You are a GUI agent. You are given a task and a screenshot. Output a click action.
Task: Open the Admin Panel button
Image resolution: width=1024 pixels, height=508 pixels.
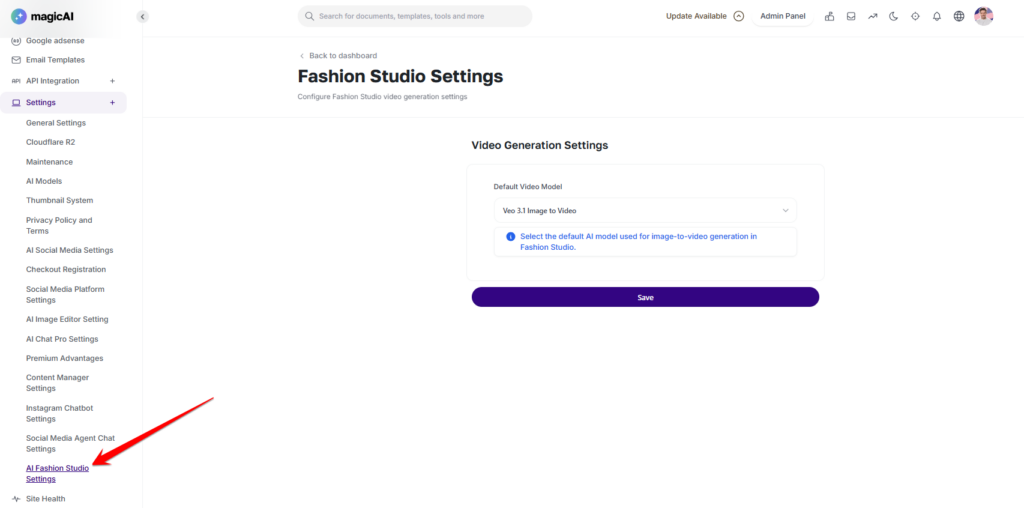tap(782, 16)
